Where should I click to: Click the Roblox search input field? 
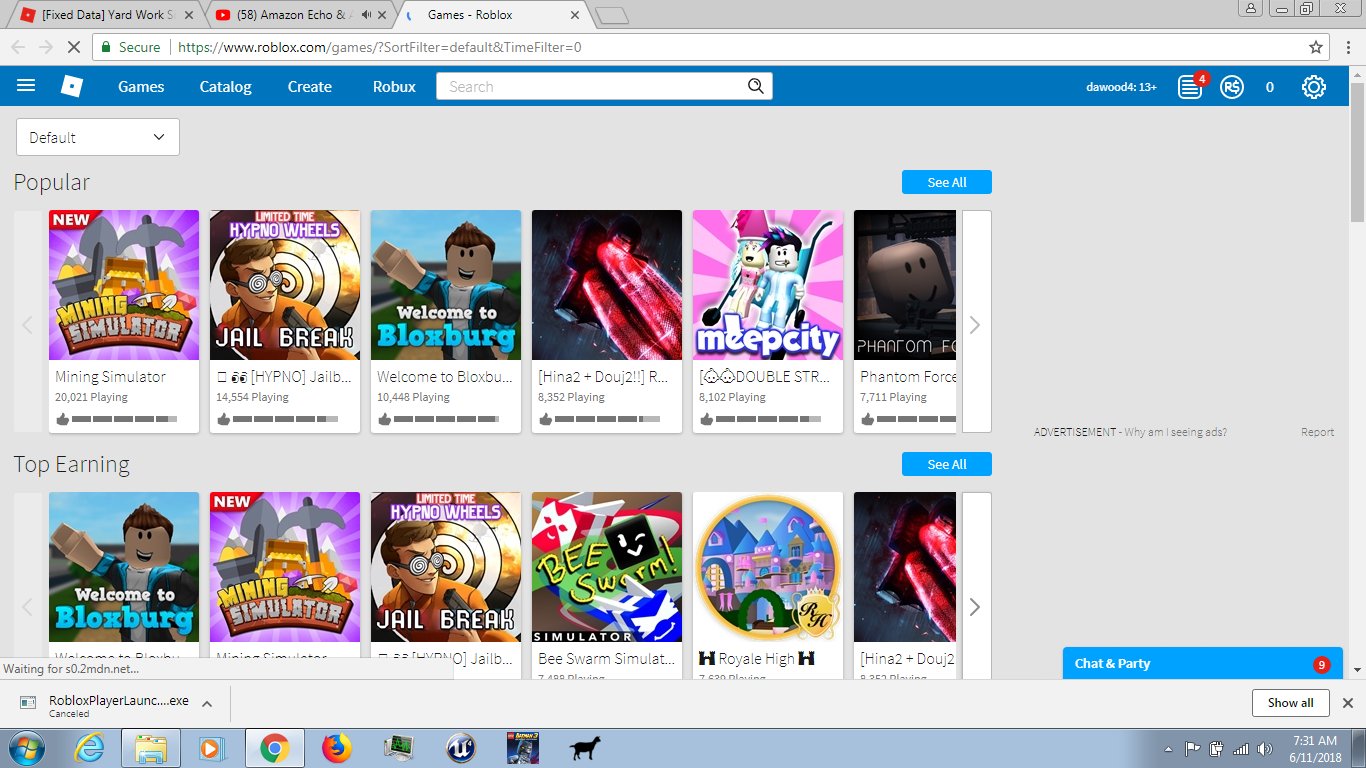591,86
